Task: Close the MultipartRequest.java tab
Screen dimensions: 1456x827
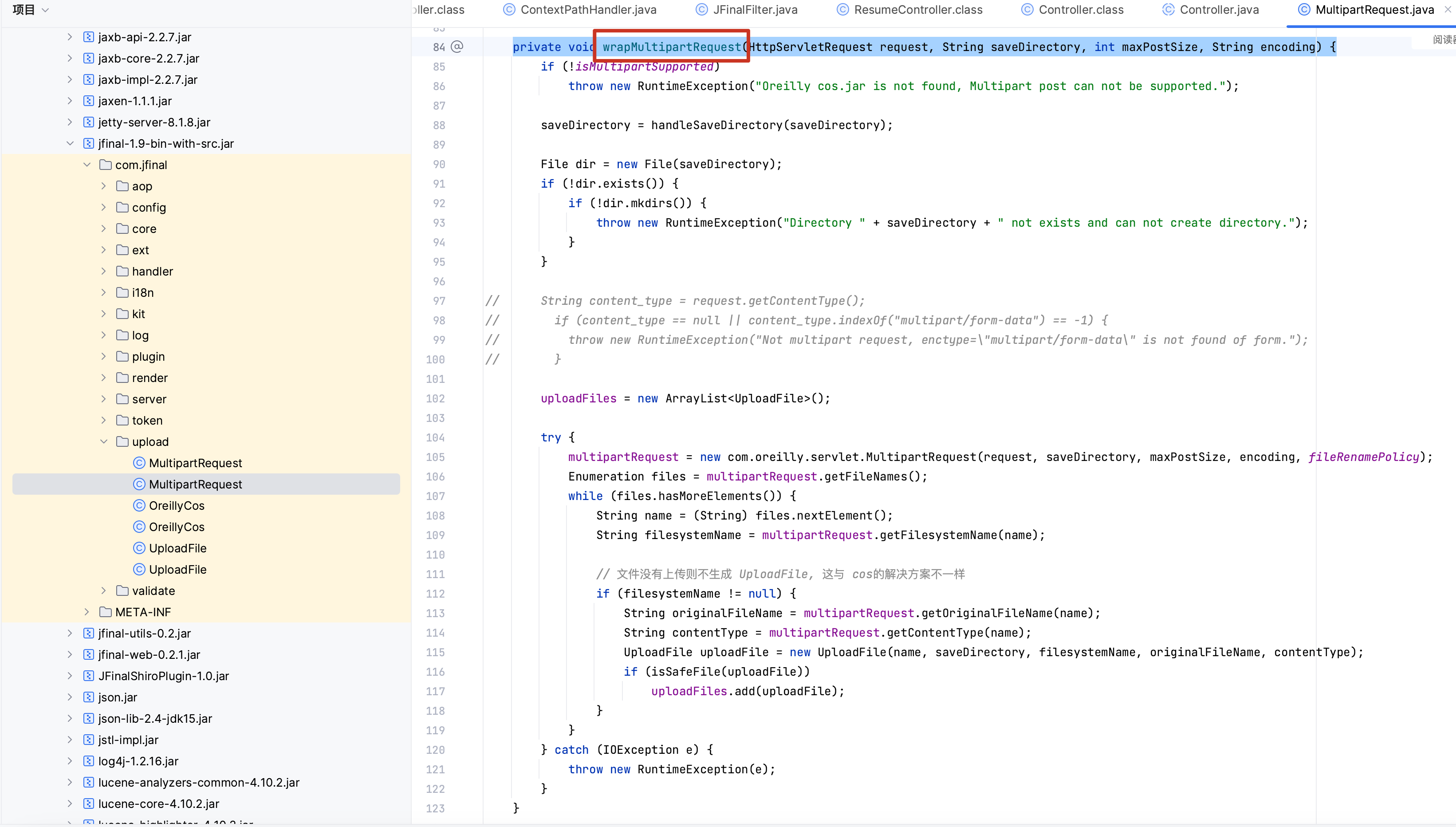Action: [x=1448, y=10]
